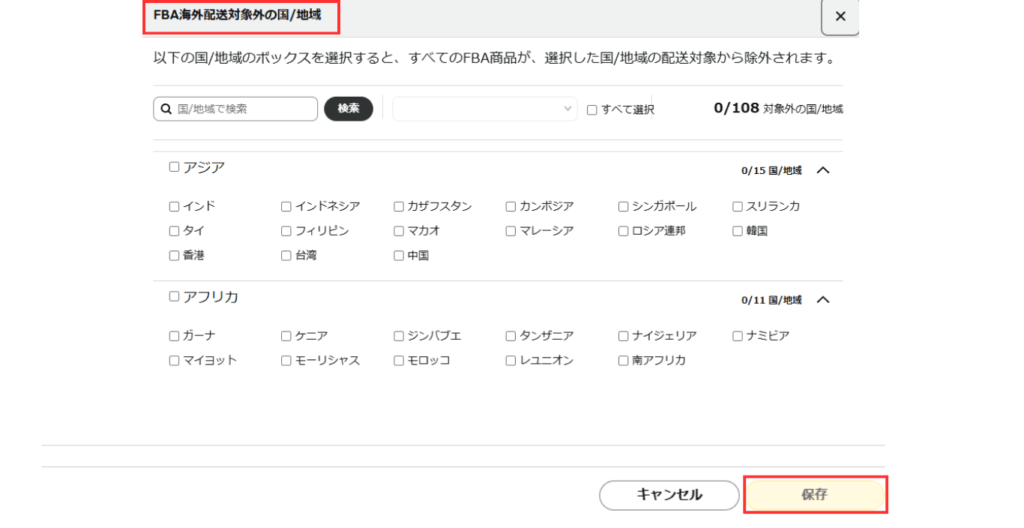The height and width of the screenshot is (528, 1024).
Task: Select the 南アフリカ checkbox
Action: pos(623,361)
